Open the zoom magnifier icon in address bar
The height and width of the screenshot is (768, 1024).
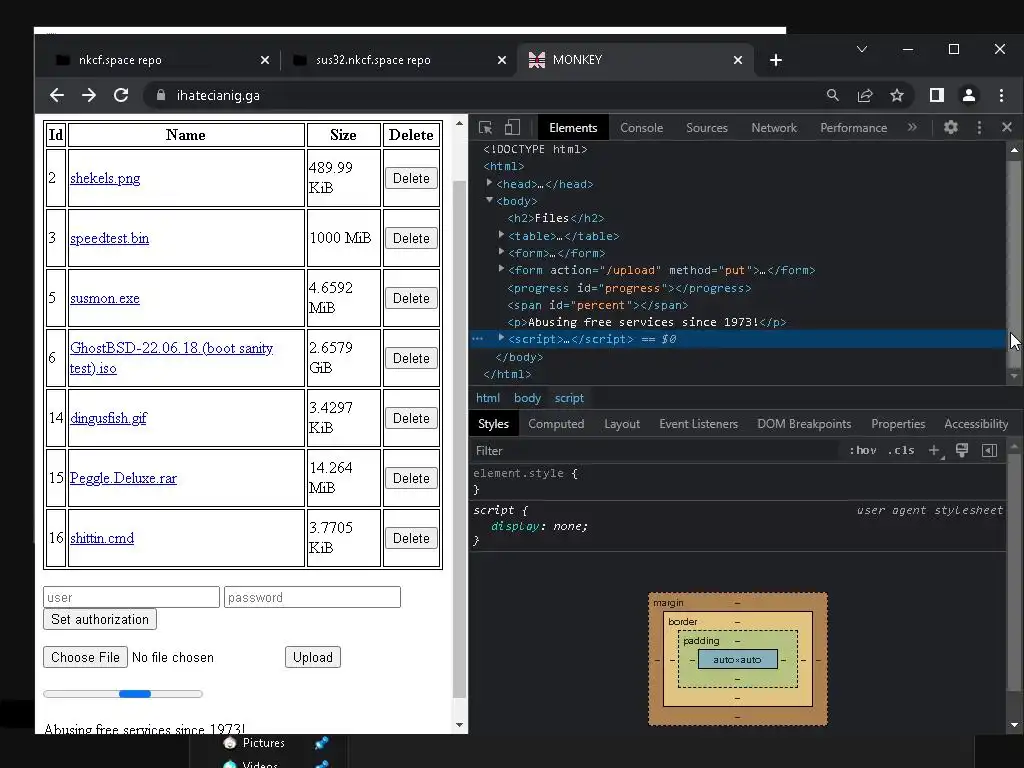[833, 95]
